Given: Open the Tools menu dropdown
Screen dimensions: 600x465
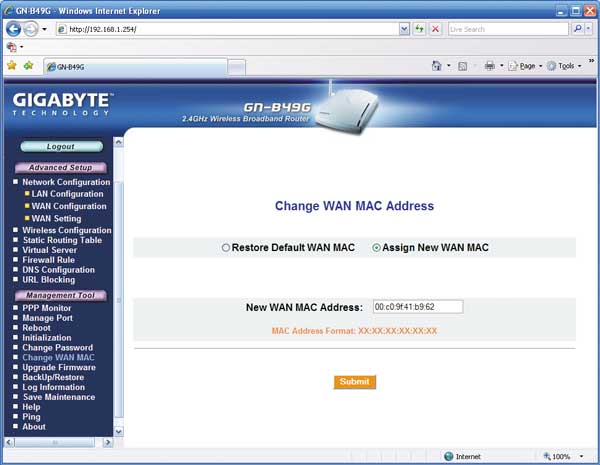Looking at the screenshot, I should (568, 66).
